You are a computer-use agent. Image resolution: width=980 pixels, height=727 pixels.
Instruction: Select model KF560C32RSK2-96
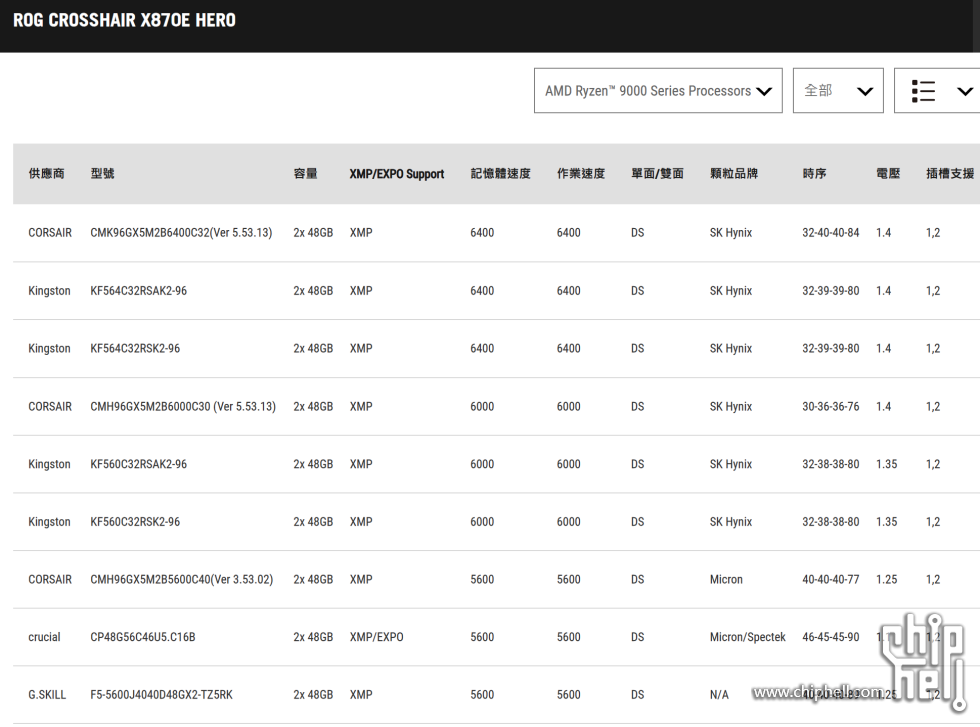click(135, 521)
